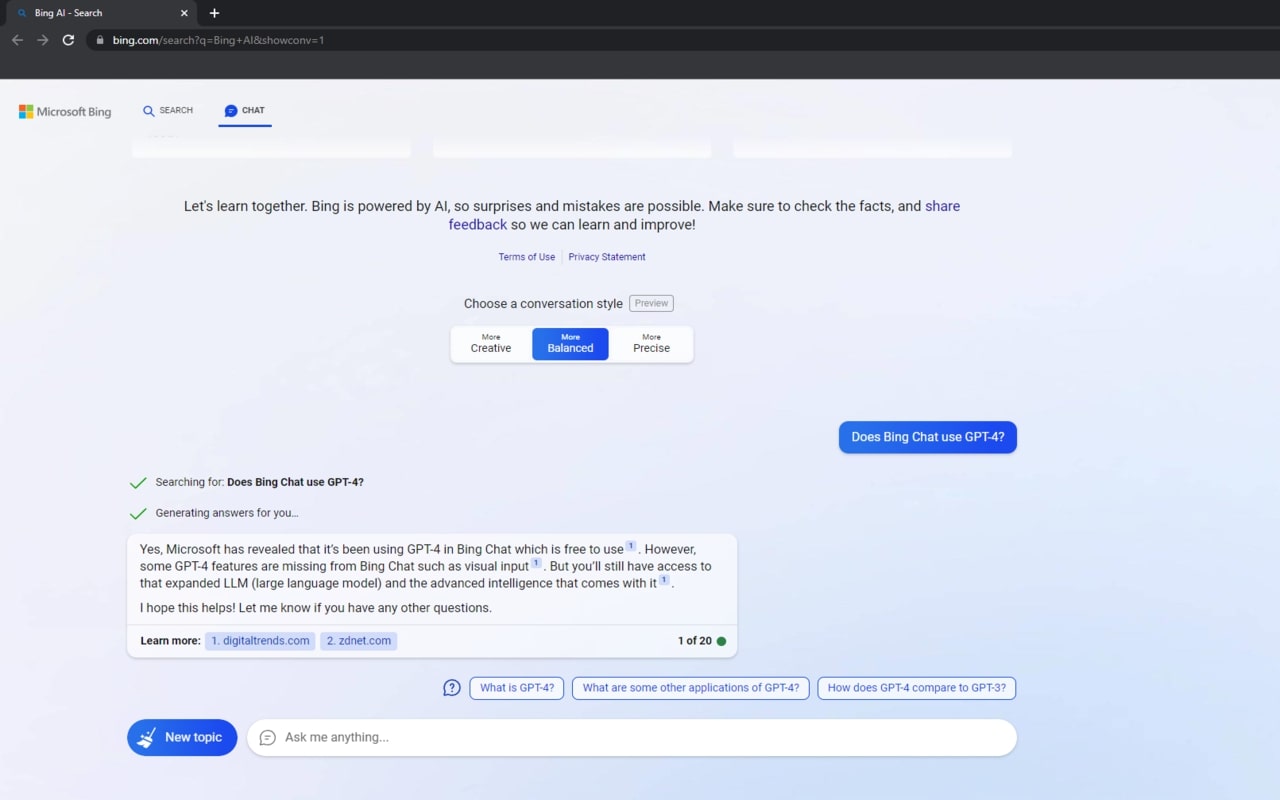This screenshot has width=1280, height=800.
Task: Click the broom icon on New topic button
Action: 148,737
